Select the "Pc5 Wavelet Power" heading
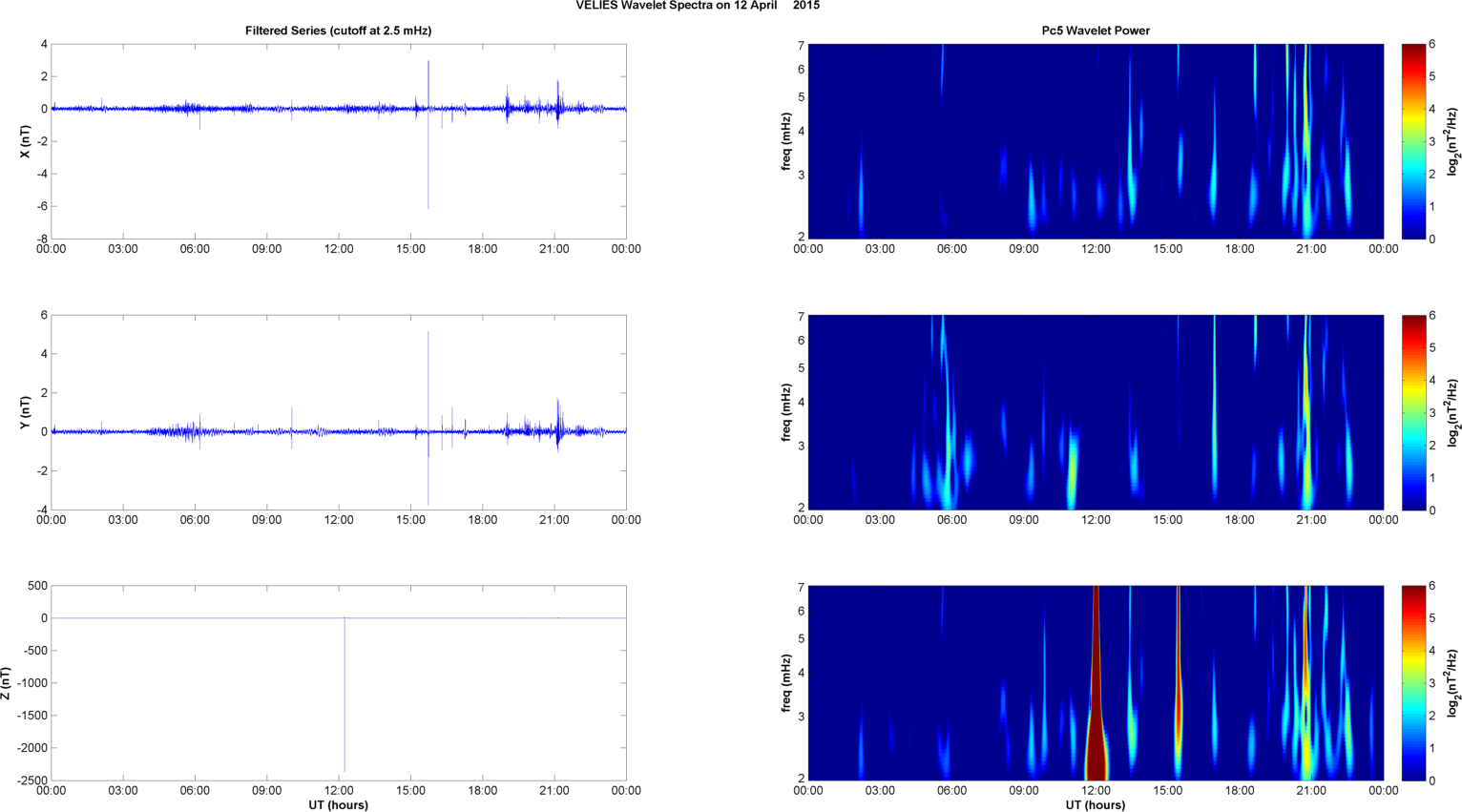The height and width of the screenshot is (812, 1462). click(x=1096, y=31)
